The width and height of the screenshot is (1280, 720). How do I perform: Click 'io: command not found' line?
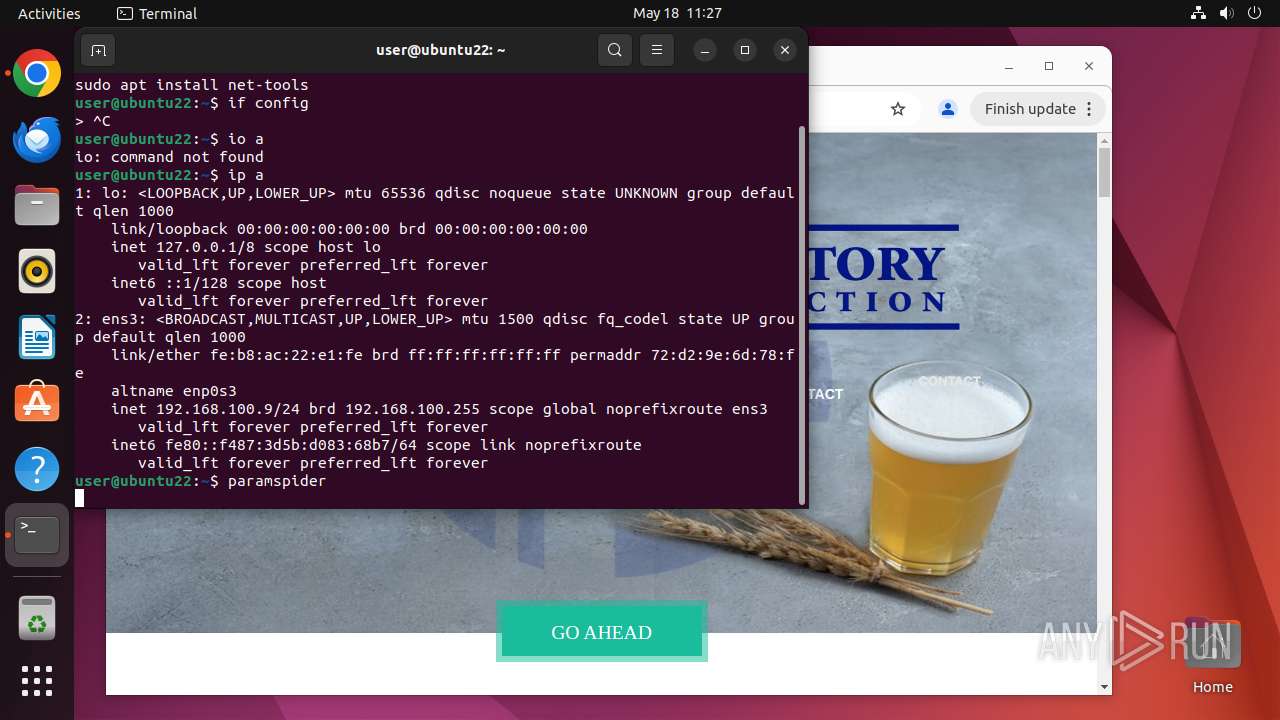169,157
